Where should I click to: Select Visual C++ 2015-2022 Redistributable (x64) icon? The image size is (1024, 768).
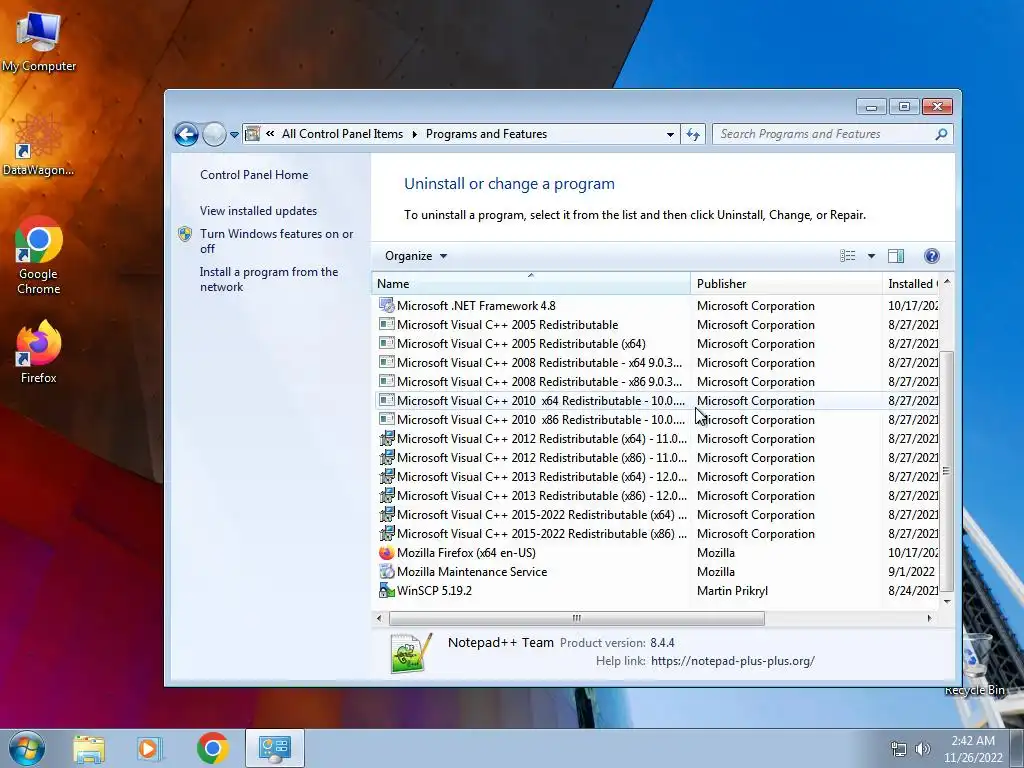coord(387,514)
